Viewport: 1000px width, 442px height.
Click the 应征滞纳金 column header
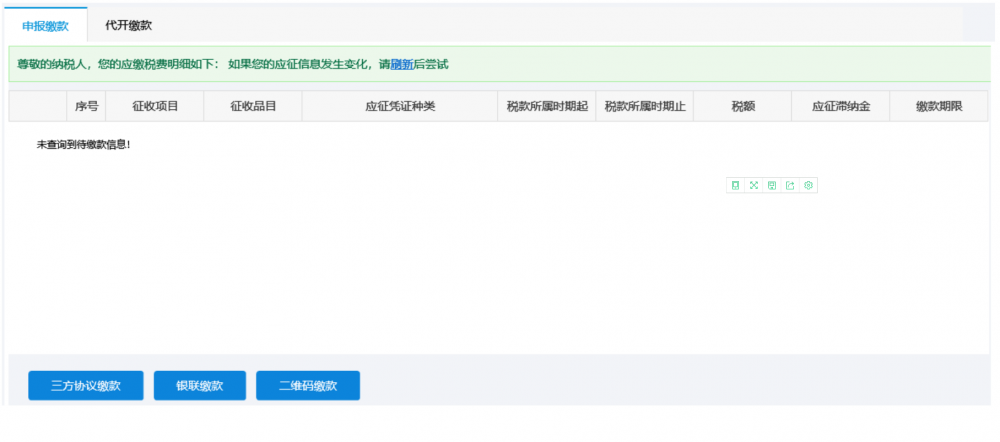[841, 106]
